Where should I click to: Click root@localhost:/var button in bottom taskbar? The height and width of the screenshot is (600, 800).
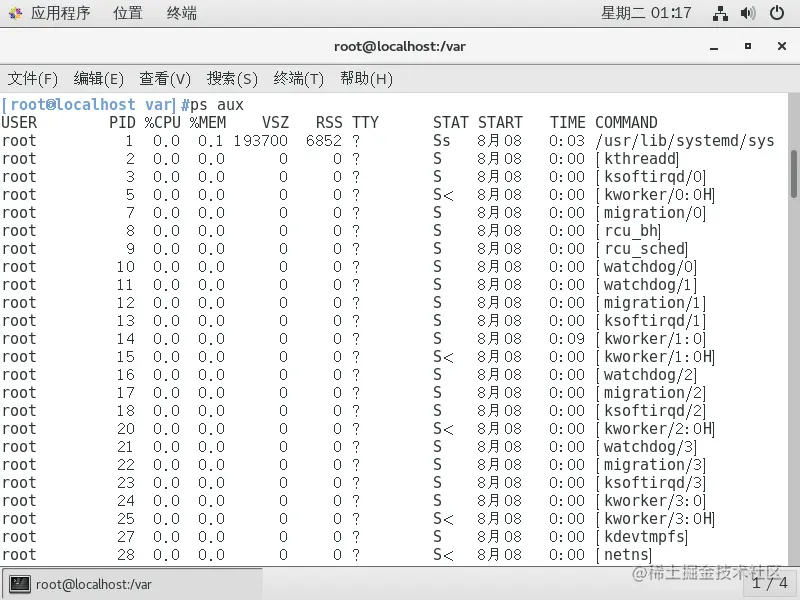pos(131,584)
